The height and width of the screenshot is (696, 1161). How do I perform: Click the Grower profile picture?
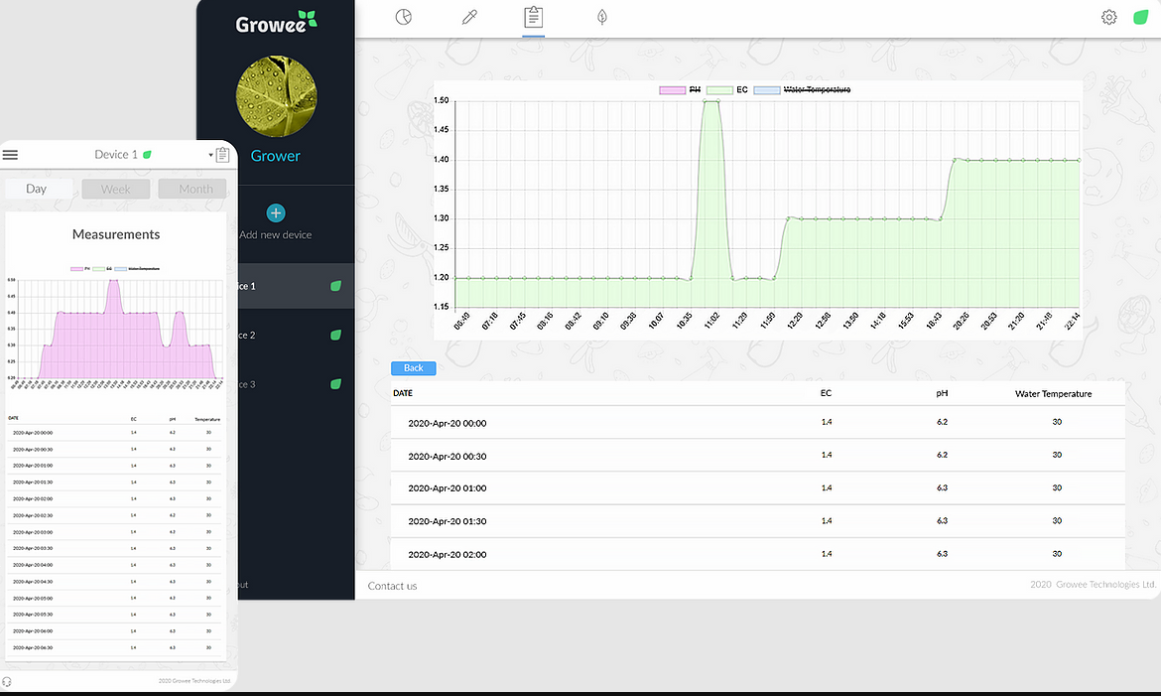click(x=276, y=97)
